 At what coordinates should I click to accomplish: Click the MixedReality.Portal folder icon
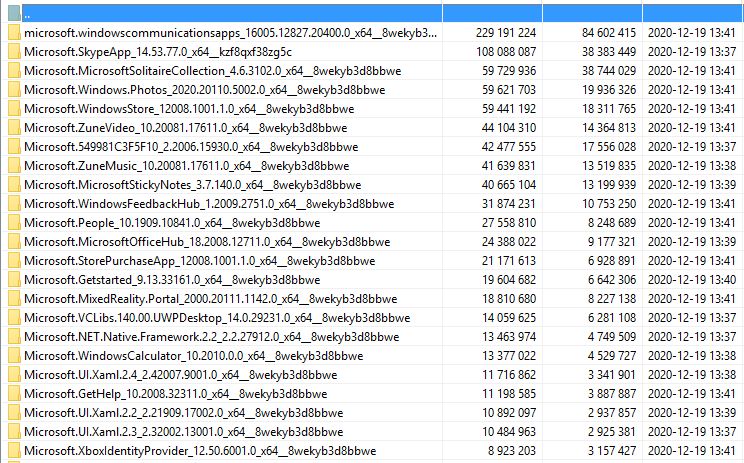[14, 298]
